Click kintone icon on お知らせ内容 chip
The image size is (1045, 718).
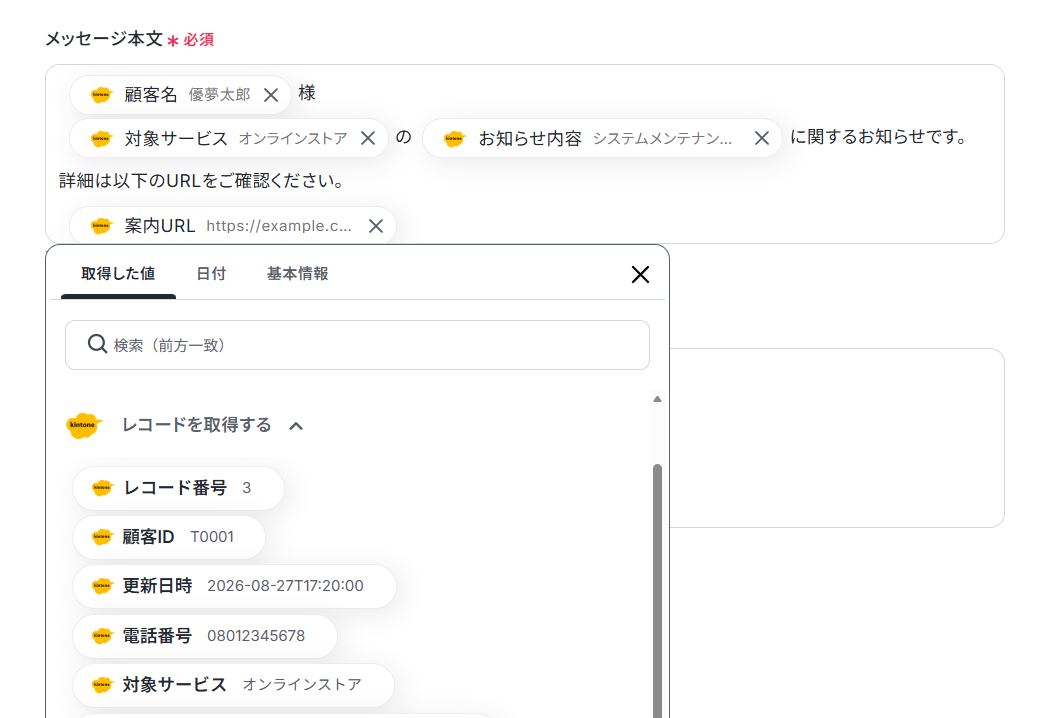click(455, 139)
